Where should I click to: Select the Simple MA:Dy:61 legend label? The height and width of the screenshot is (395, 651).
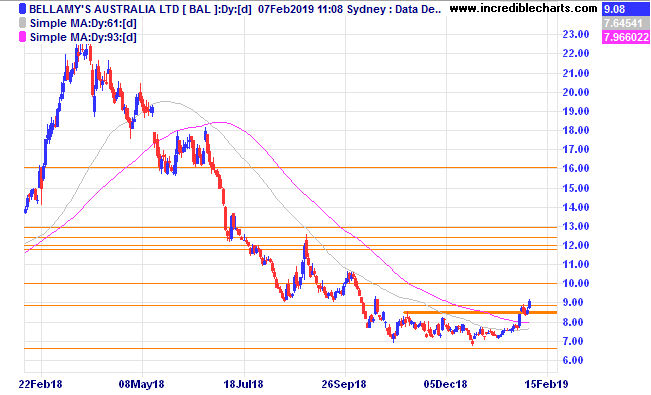point(83,23)
